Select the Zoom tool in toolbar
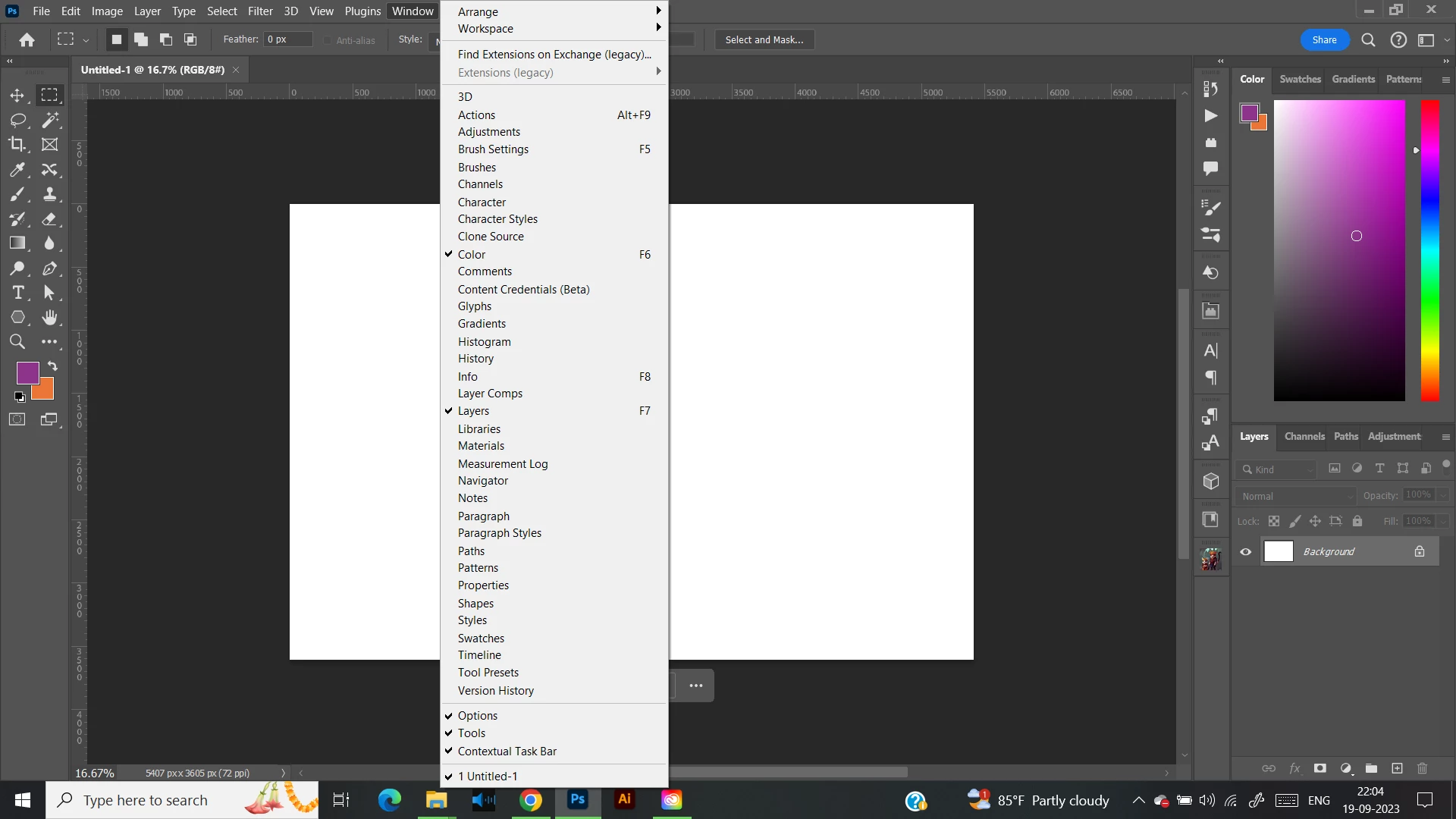 point(17,342)
